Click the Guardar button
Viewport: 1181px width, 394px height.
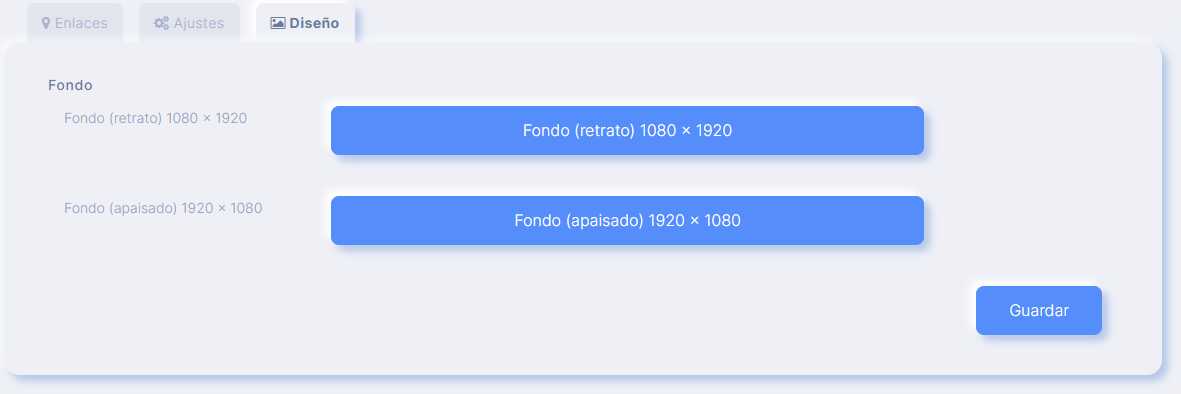(x=1039, y=310)
